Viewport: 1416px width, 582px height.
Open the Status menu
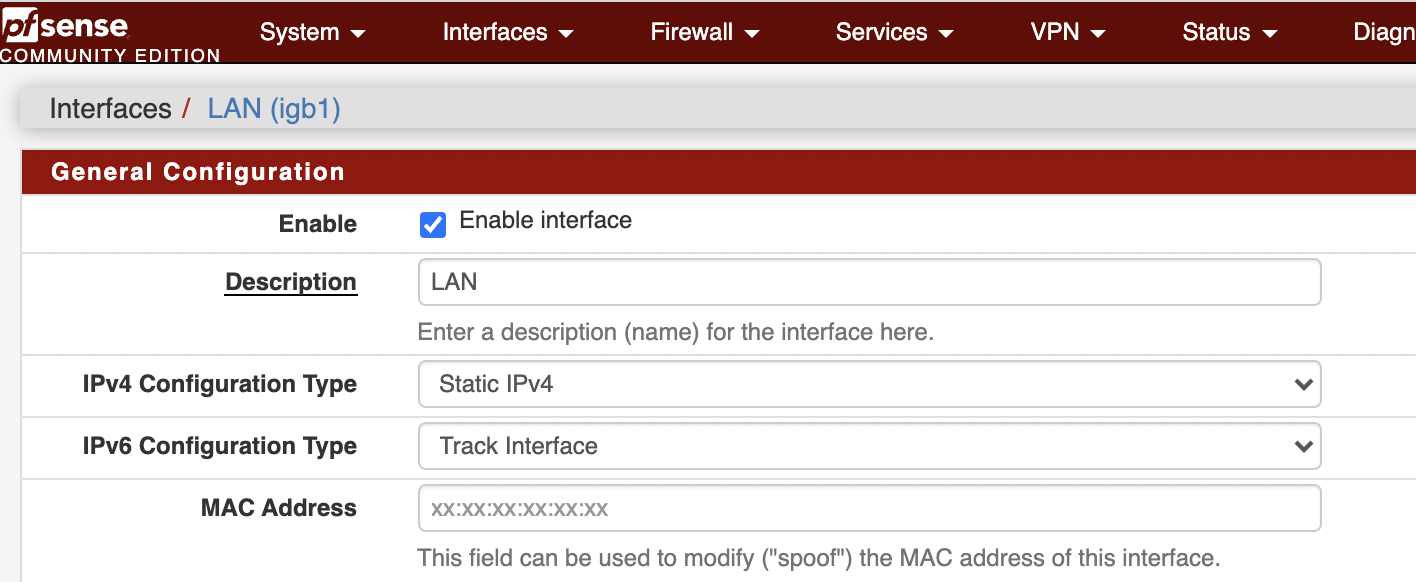pyautogui.click(x=1230, y=32)
